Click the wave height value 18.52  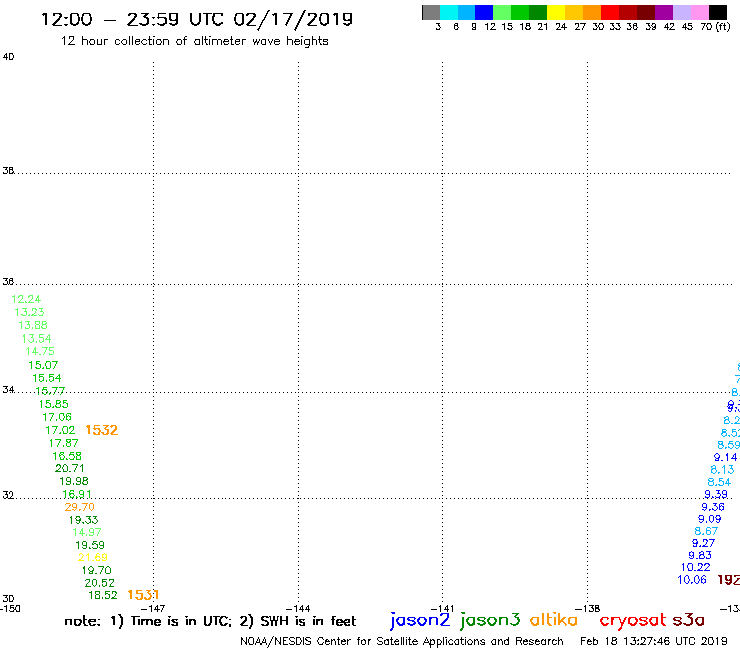tap(103, 595)
